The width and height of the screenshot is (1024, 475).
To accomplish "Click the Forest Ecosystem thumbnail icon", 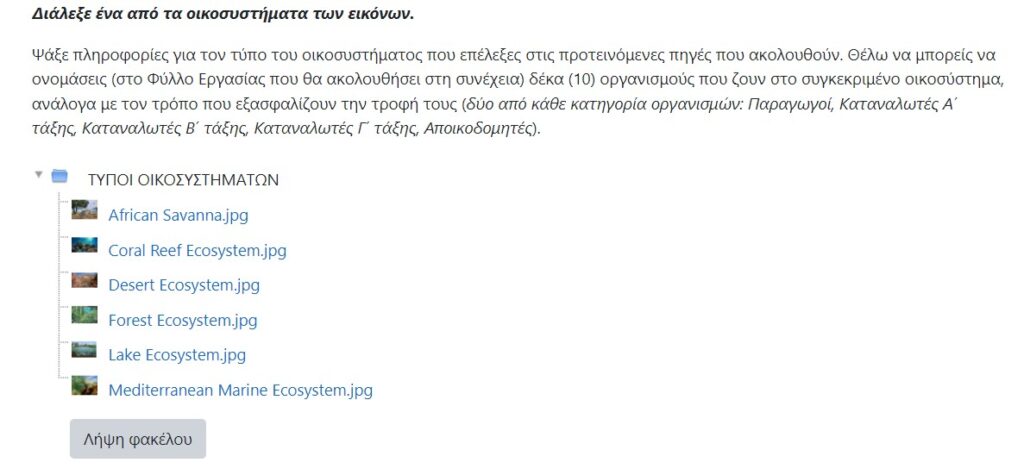I will 84,316.
